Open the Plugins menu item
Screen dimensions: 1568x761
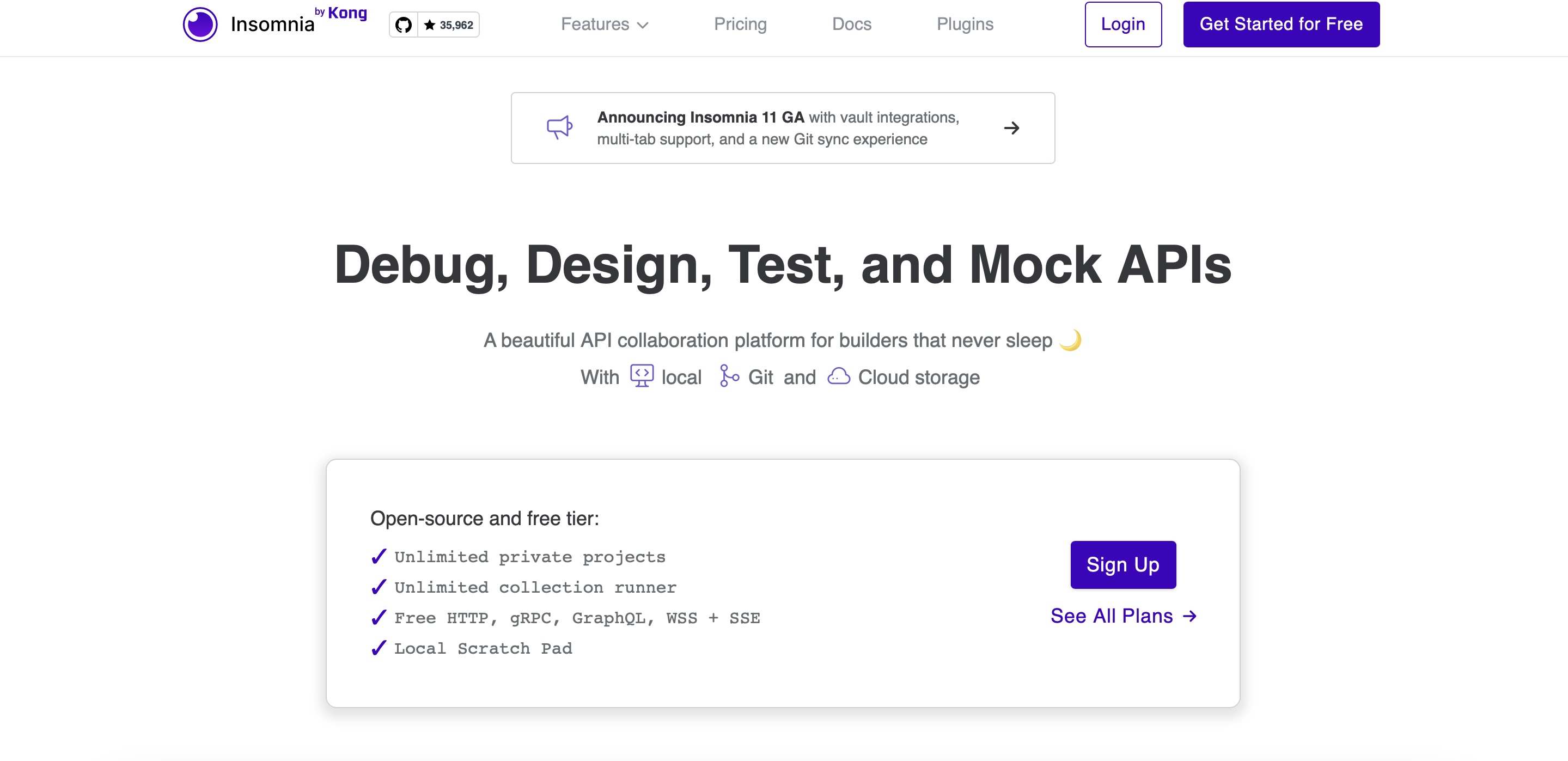965,25
